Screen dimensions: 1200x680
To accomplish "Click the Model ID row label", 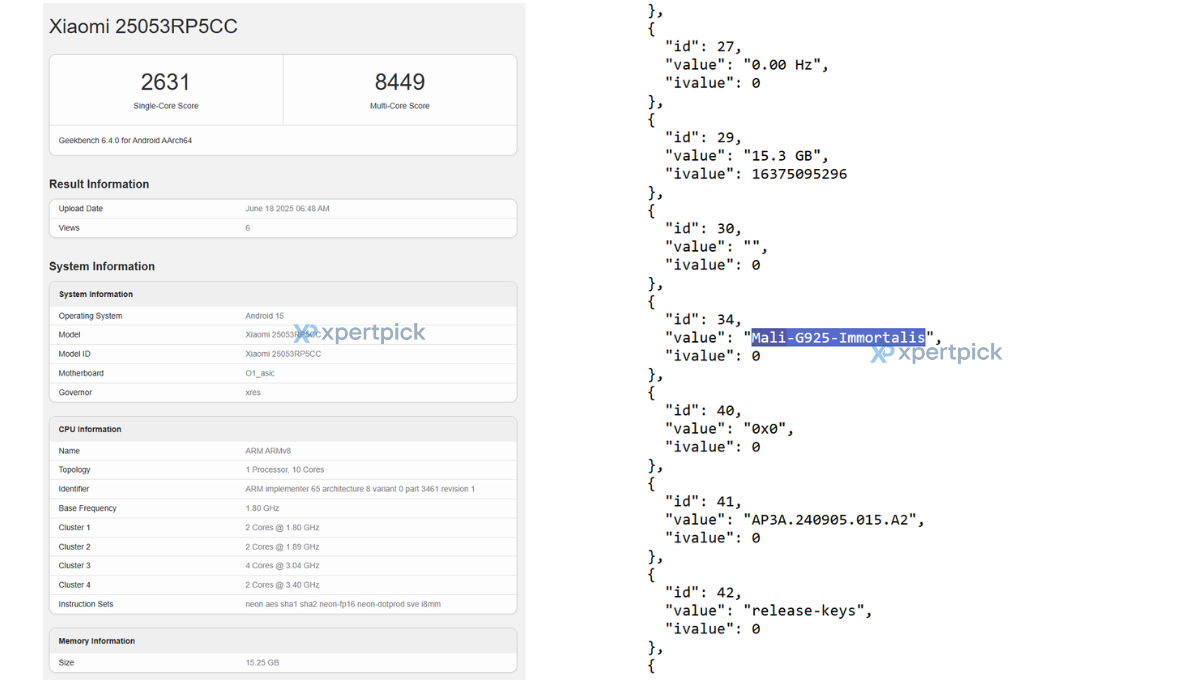I will (x=75, y=354).
